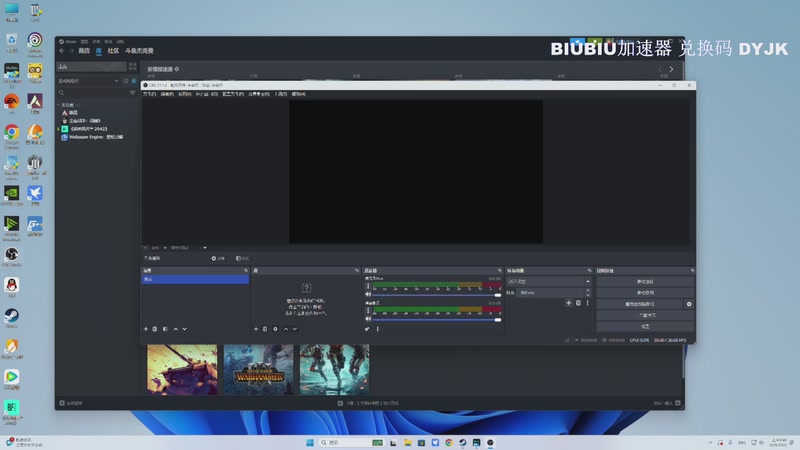Open virtual camera settings gear
The height and width of the screenshot is (450, 800).
[x=689, y=304]
